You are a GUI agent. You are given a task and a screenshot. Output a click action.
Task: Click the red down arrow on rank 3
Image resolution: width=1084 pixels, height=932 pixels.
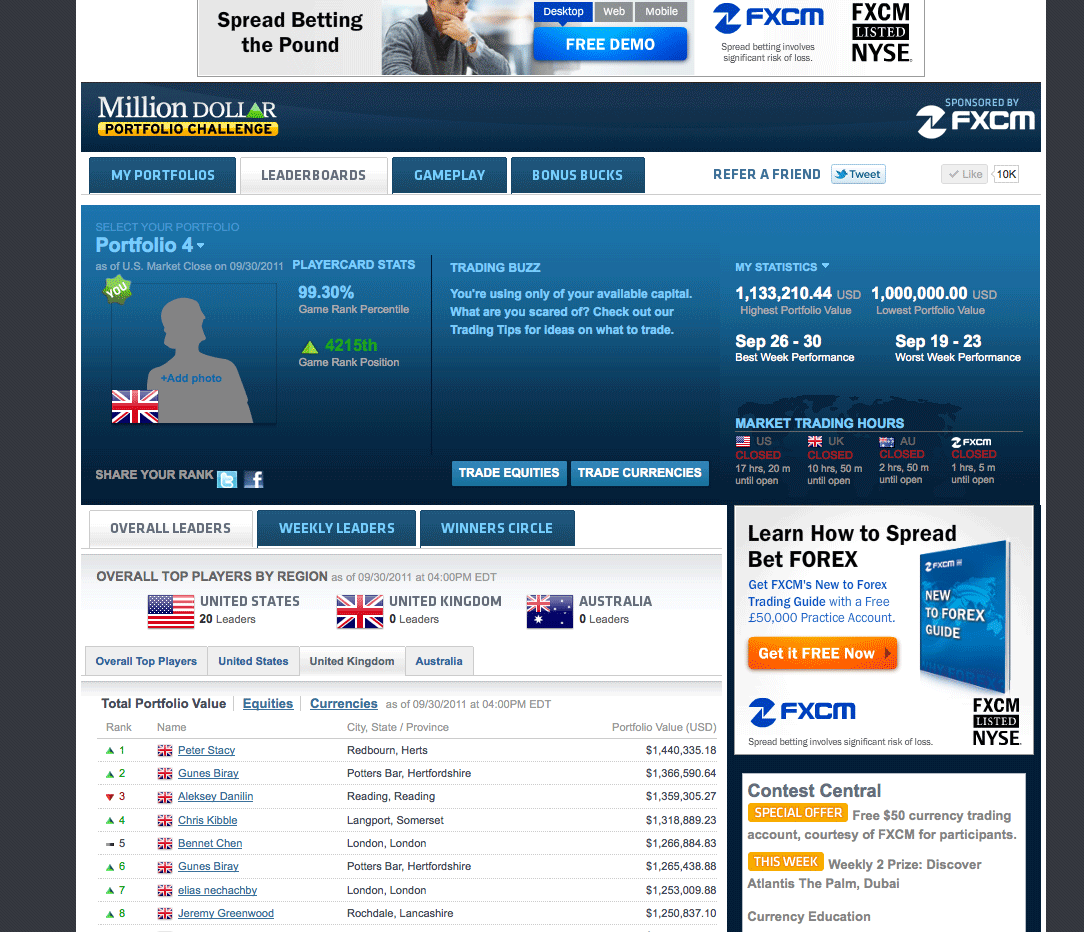pyautogui.click(x=109, y=797)
